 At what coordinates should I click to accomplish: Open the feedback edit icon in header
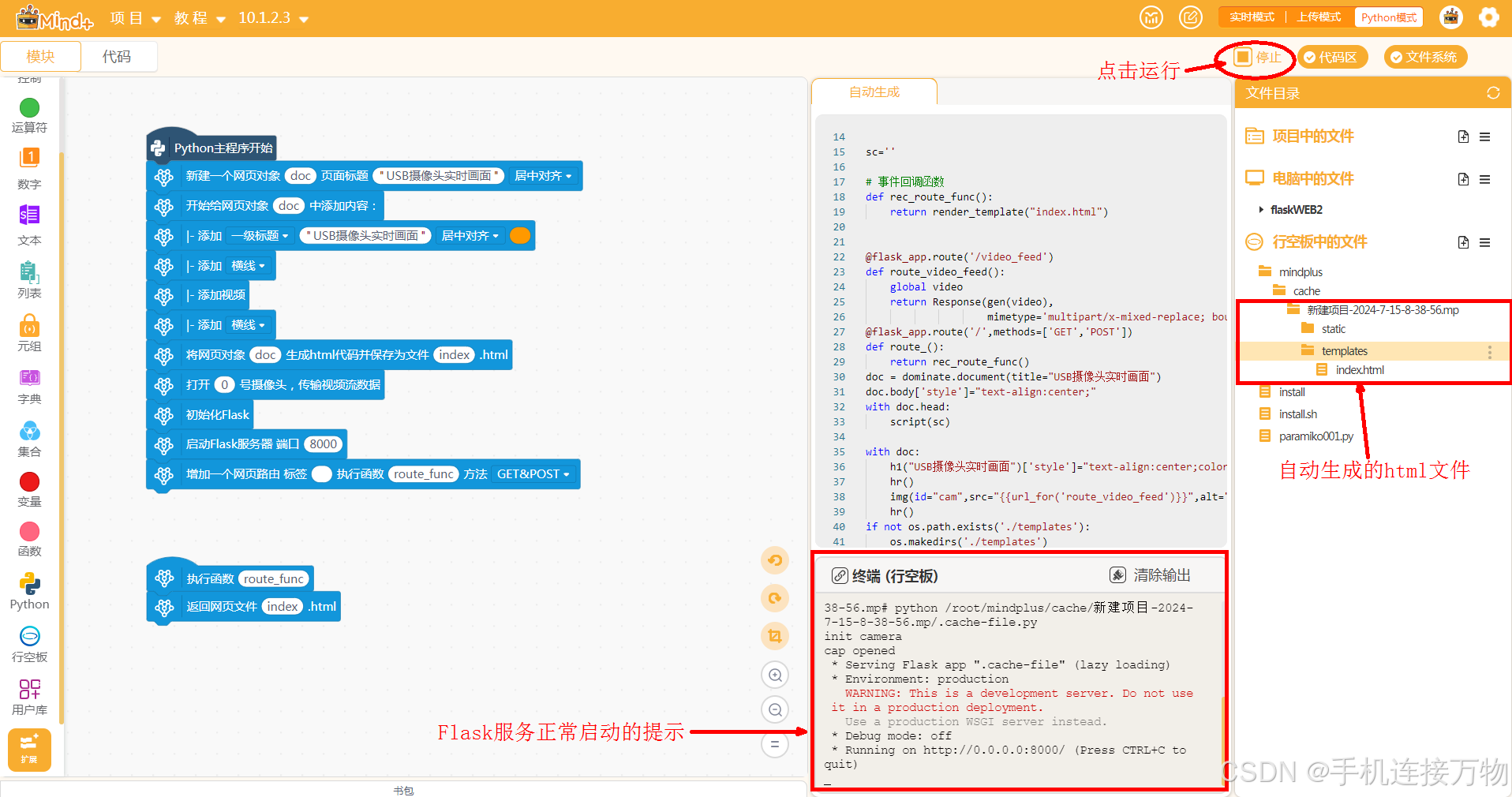tap(1190, 17)
